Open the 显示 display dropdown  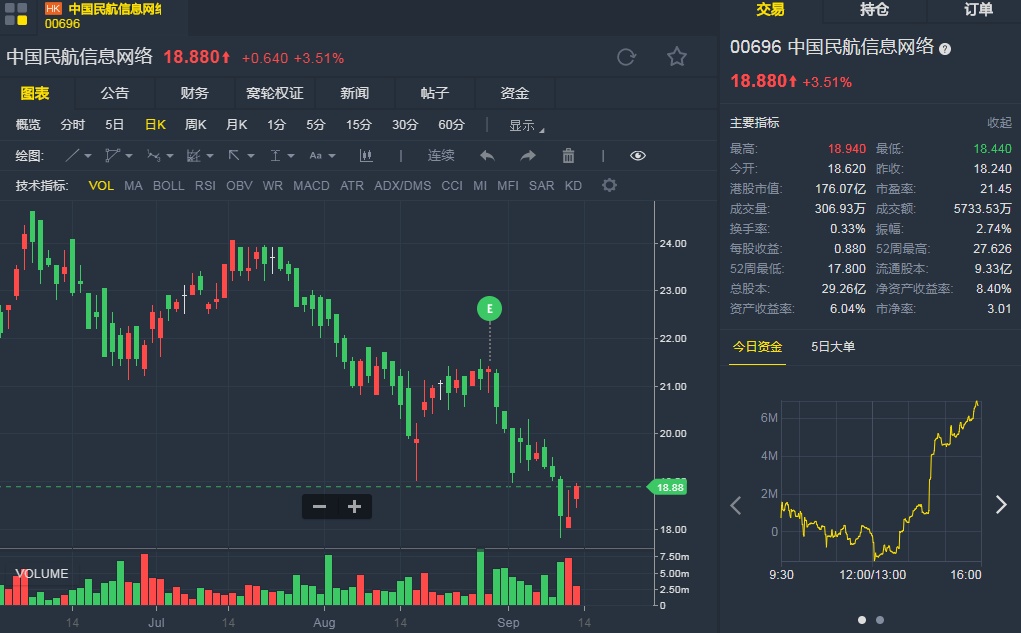coord(526,125)
